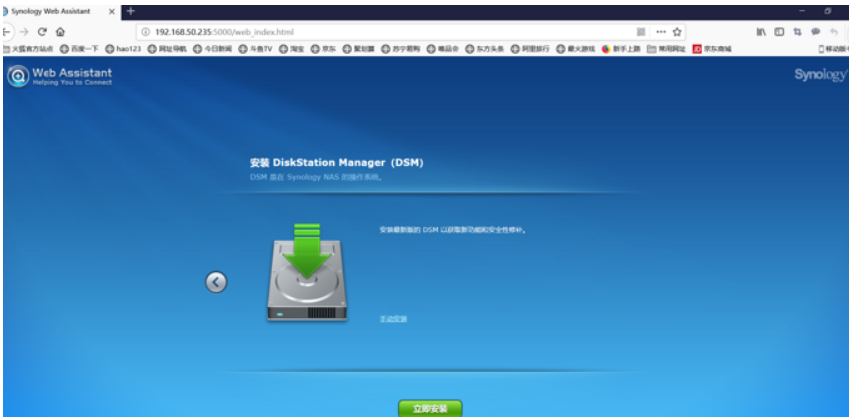Go to the browser home page icon

(x=60, y=32)
